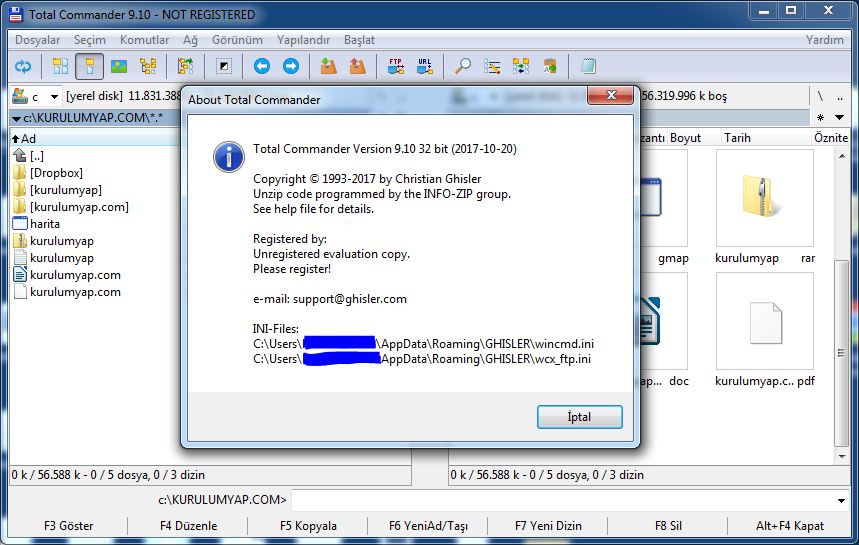This screenshot has width=859, height=545.
Task: Click the blue info icon in About dialog
Action: (x=229, y=157)
